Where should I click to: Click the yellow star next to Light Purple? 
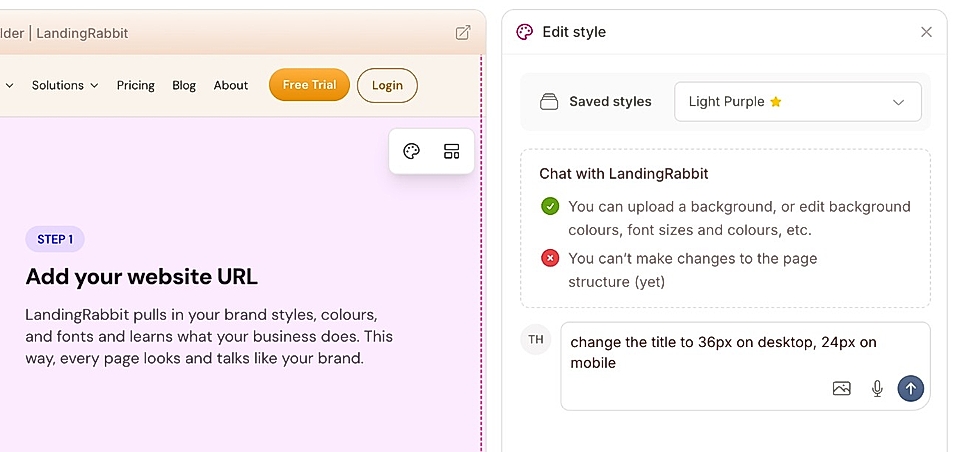tap(775, 102)
